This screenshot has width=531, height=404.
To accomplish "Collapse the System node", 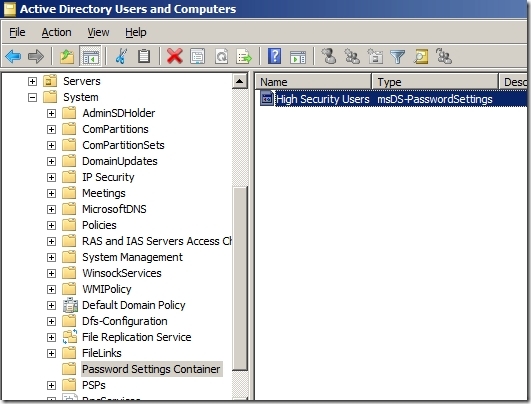I will point(32,98).
